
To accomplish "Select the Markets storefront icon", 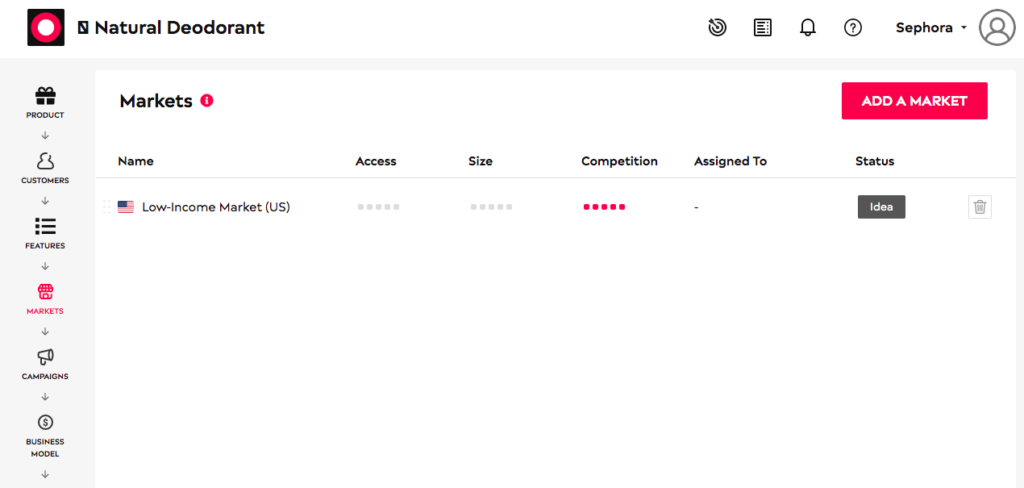I will [45, 291].
